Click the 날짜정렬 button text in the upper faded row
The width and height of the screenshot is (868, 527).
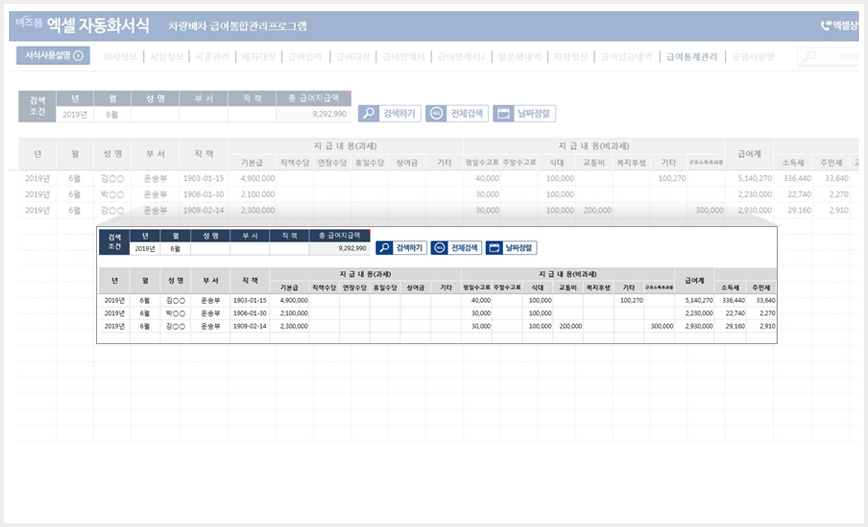tap(534, 113)
